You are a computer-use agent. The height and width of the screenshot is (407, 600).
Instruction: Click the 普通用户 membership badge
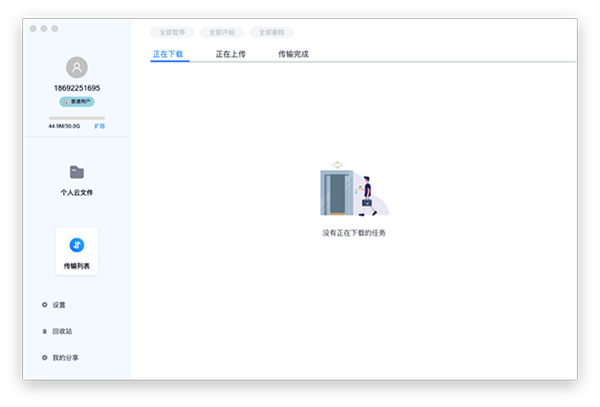tap(77, 102)
